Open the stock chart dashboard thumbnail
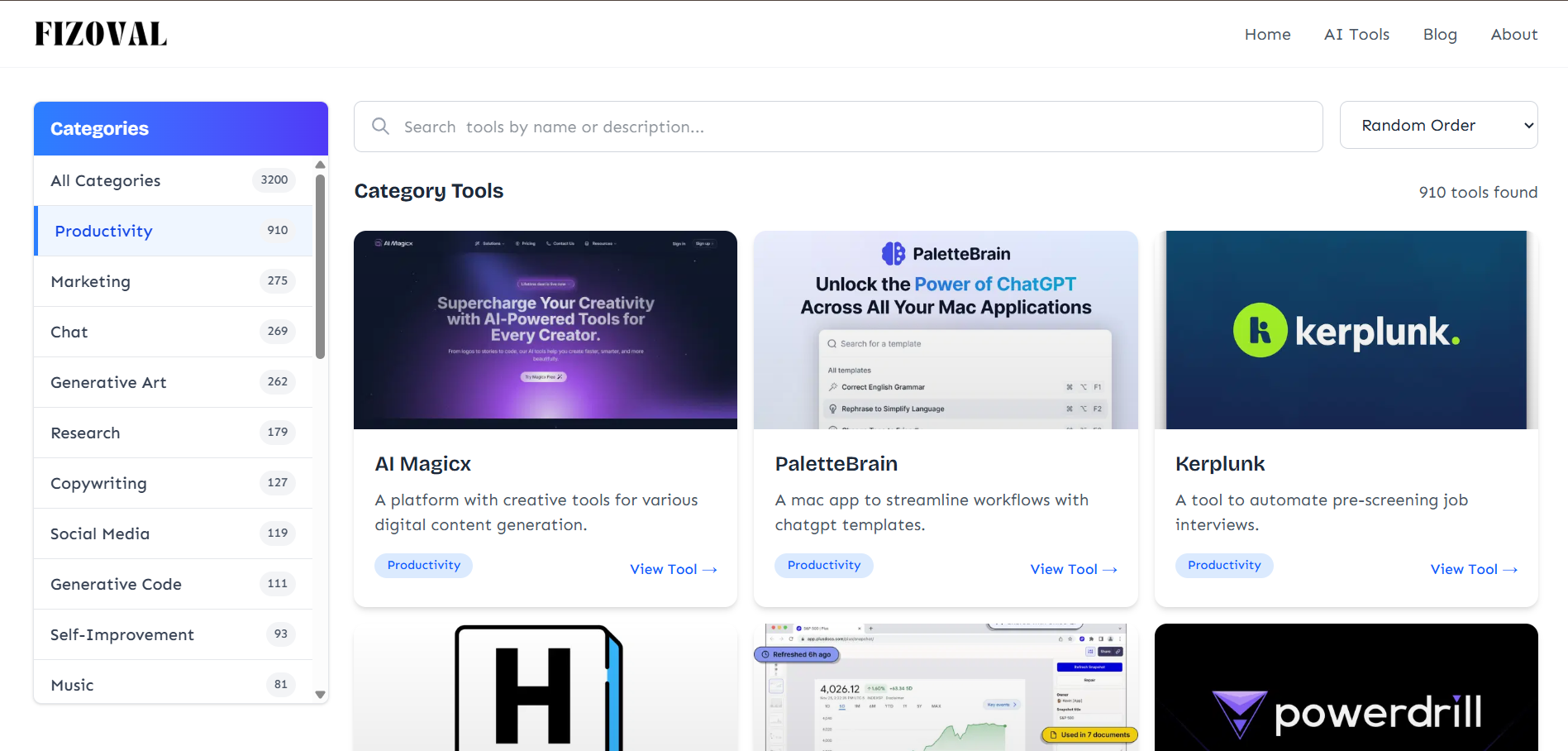The height and width of the screenshot is (751, 1568). coord(946,687)
